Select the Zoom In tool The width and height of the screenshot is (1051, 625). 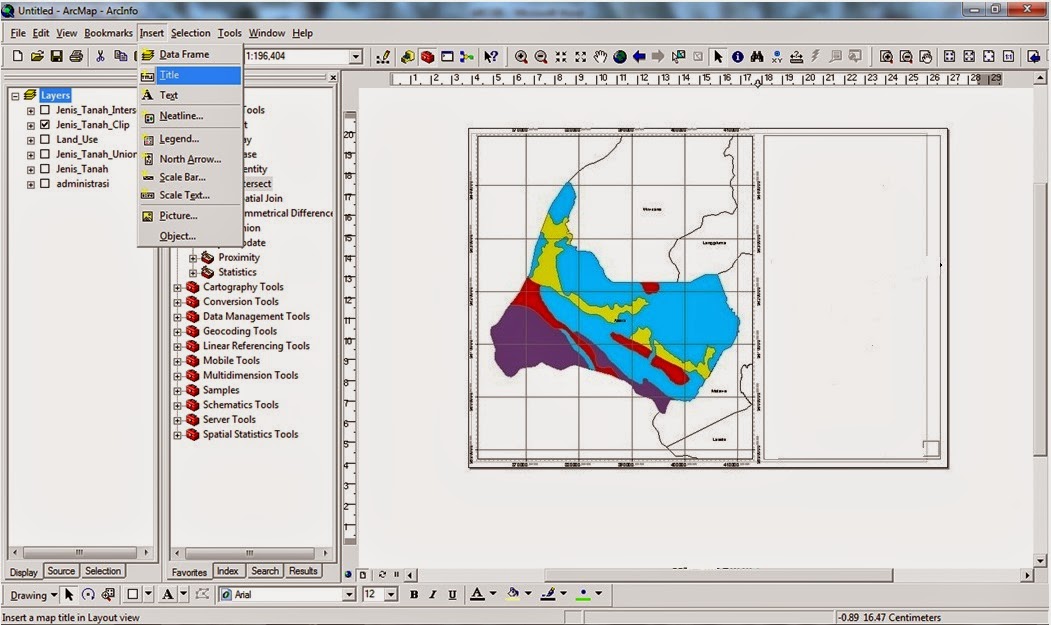tap(521, 57)
